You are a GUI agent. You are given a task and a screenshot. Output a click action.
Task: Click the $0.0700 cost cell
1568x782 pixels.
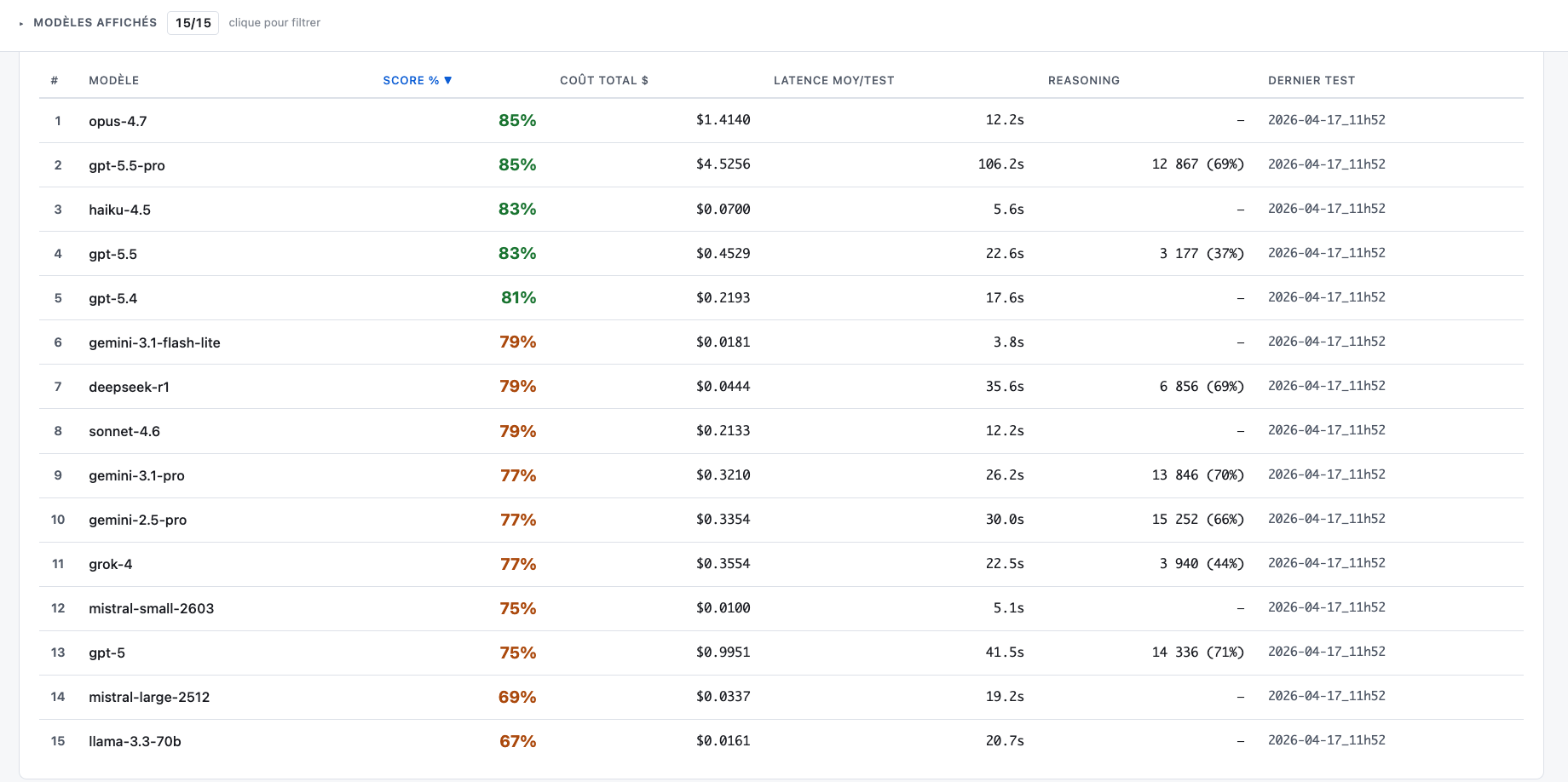[x=723, y=209]
